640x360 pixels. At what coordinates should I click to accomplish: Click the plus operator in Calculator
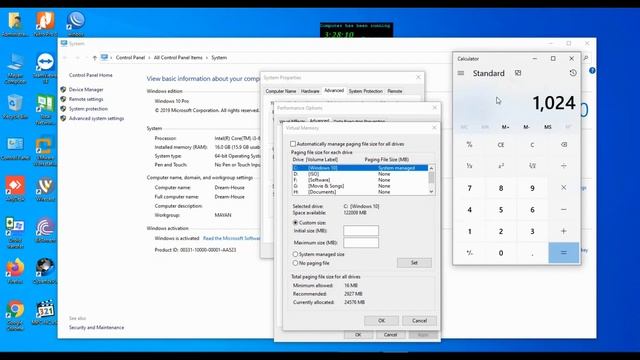[564, 231]
